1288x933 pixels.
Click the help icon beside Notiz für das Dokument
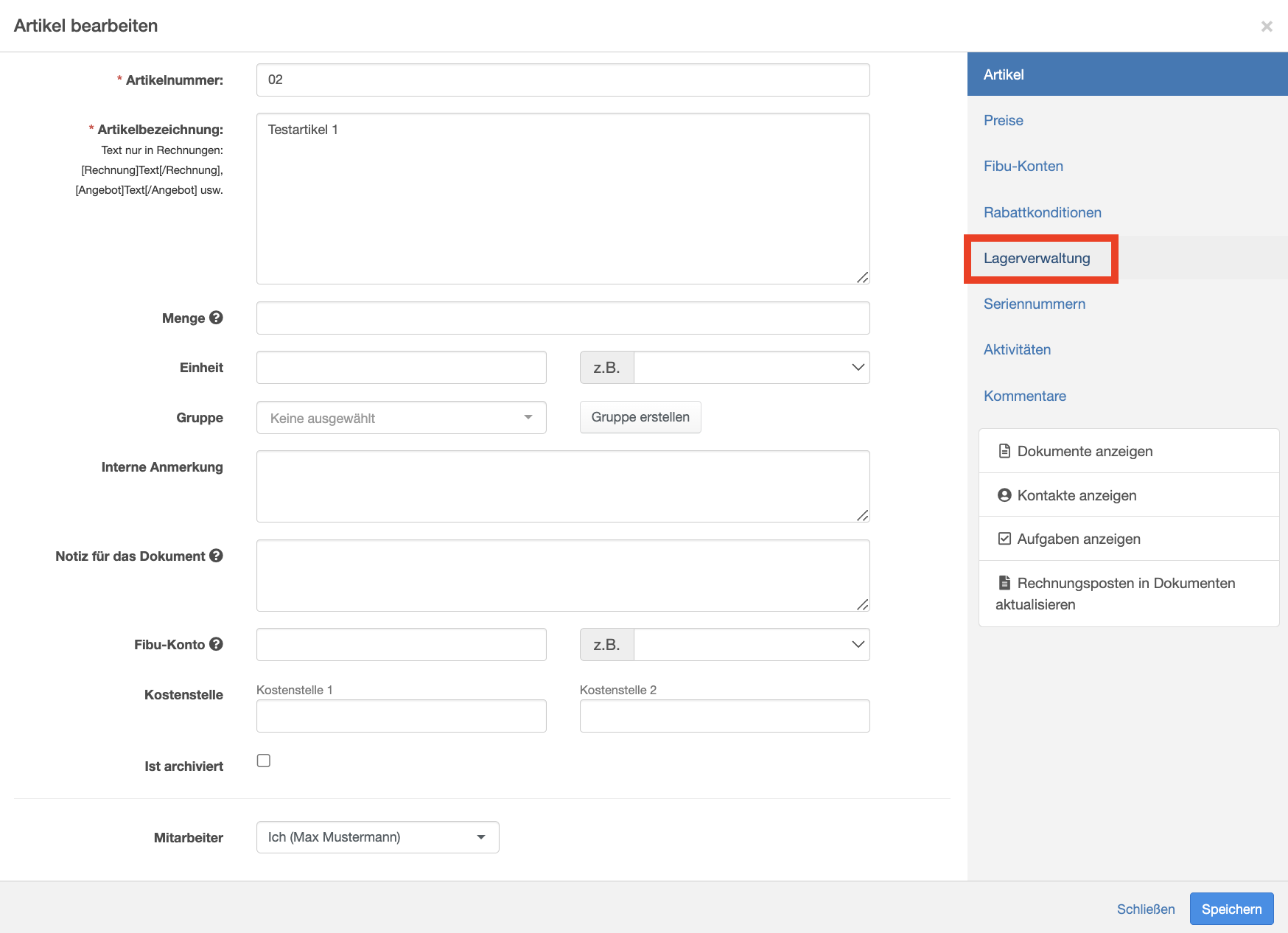pos(216,556)
